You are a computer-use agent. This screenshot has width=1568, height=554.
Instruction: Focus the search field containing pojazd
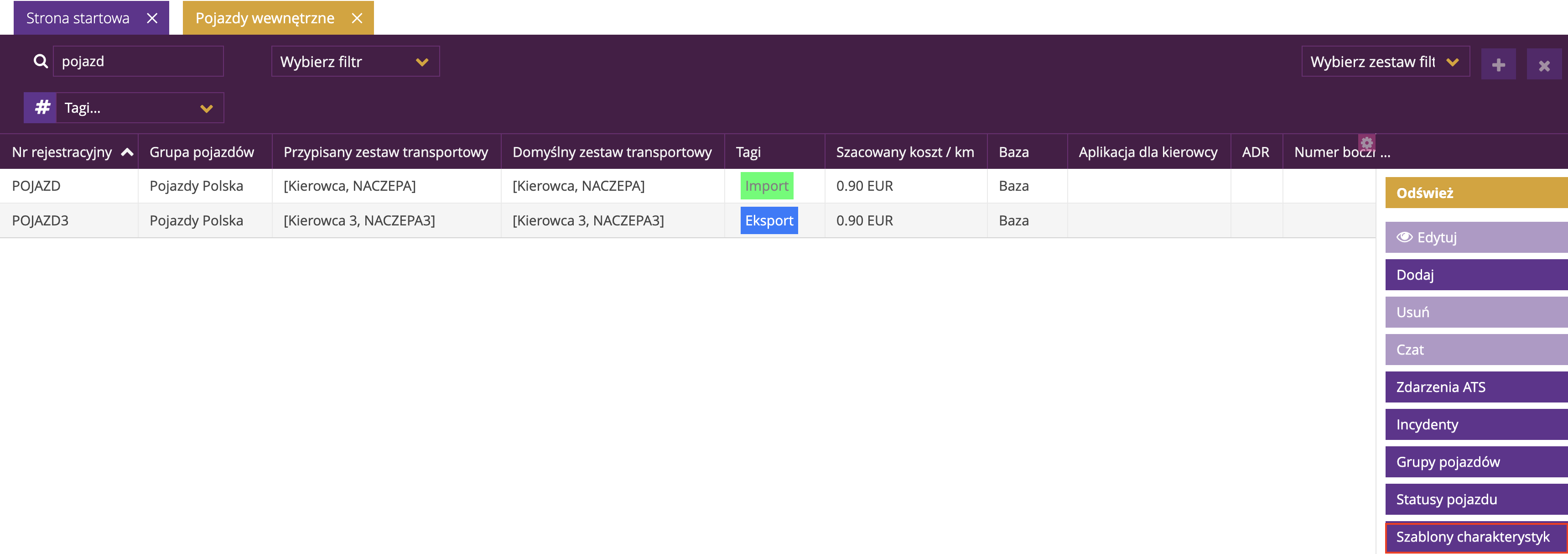tap(139, 62)
